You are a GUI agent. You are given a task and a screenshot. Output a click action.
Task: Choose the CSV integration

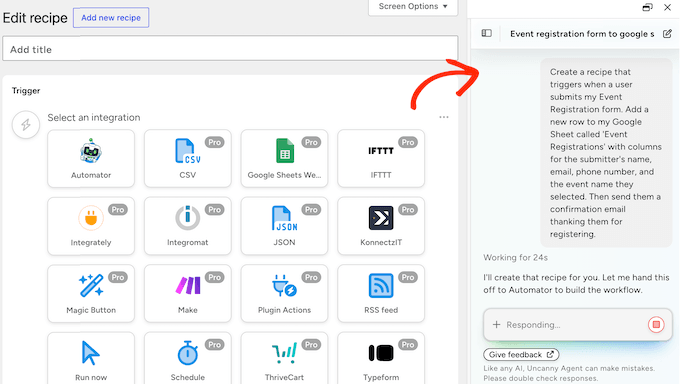click(x=188, y=158)
